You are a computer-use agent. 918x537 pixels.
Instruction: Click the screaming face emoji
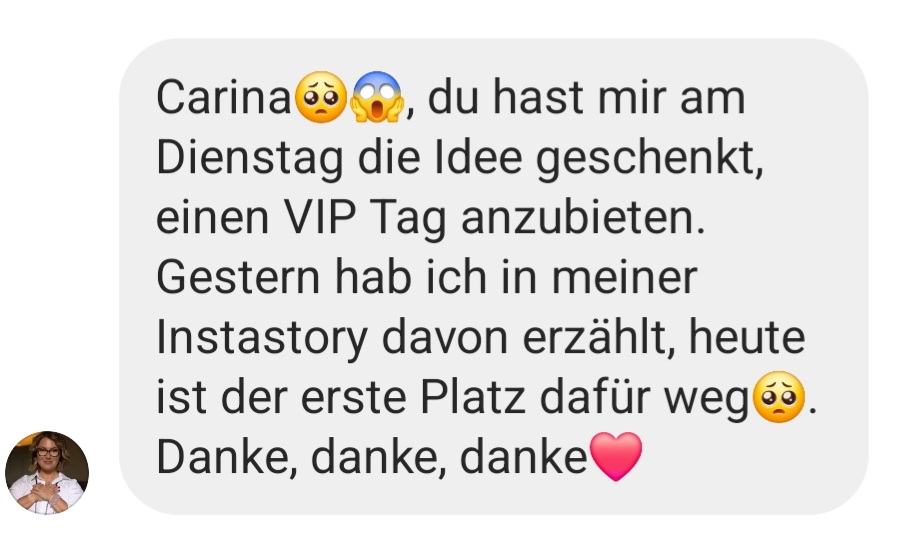pos(376,97)
